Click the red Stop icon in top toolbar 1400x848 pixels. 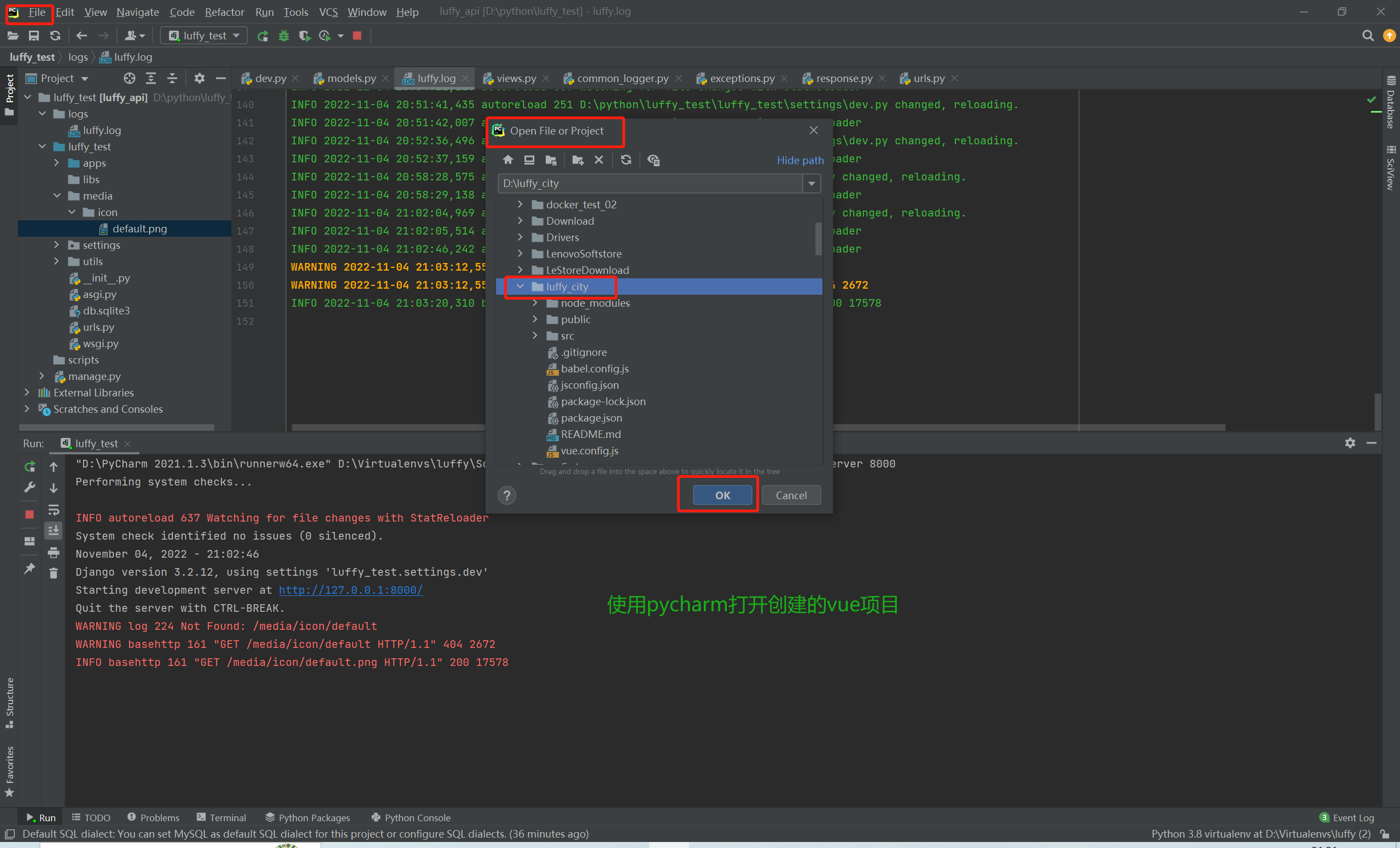click(x=357, y=36)
